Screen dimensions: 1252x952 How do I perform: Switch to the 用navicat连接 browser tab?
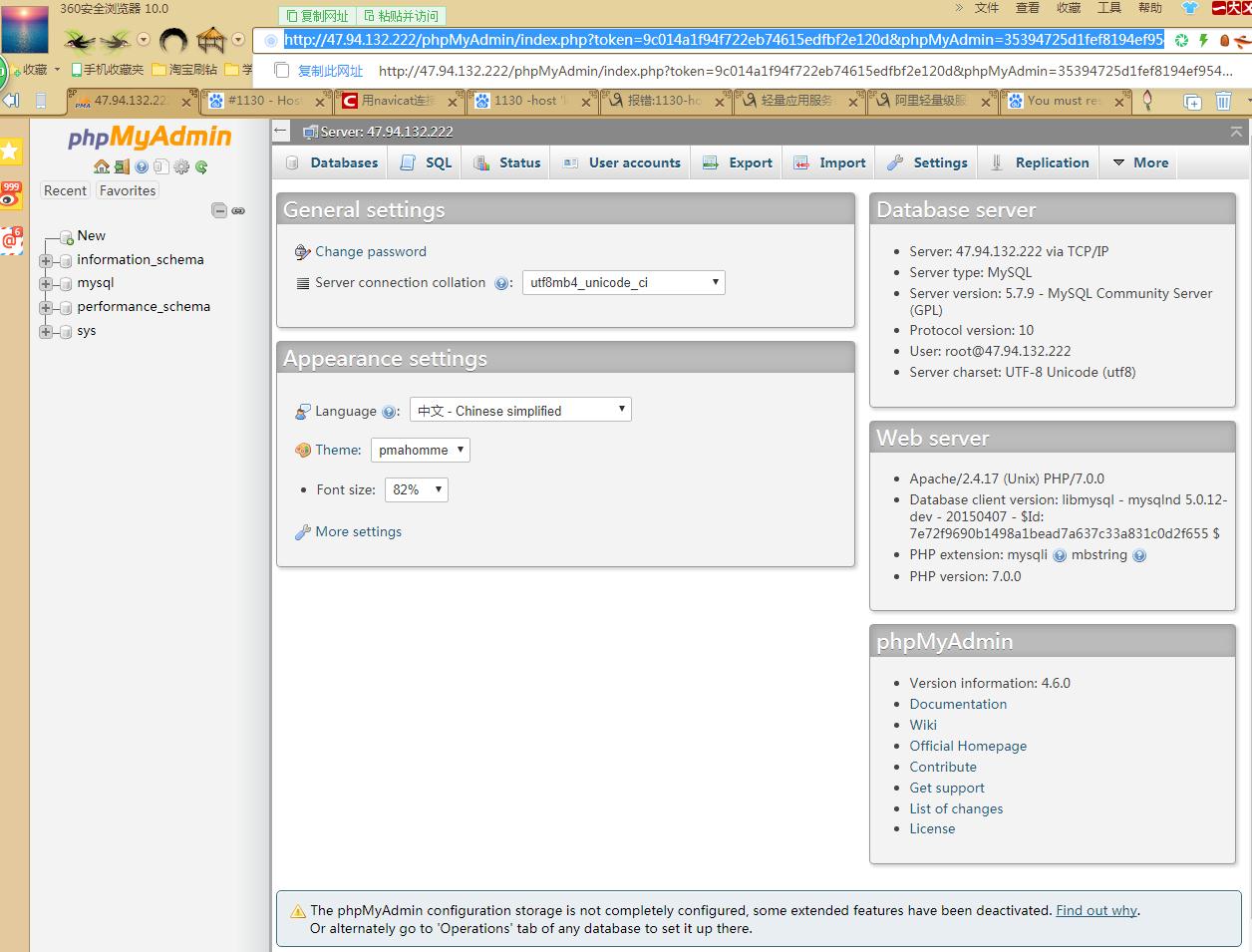(399, 101)
